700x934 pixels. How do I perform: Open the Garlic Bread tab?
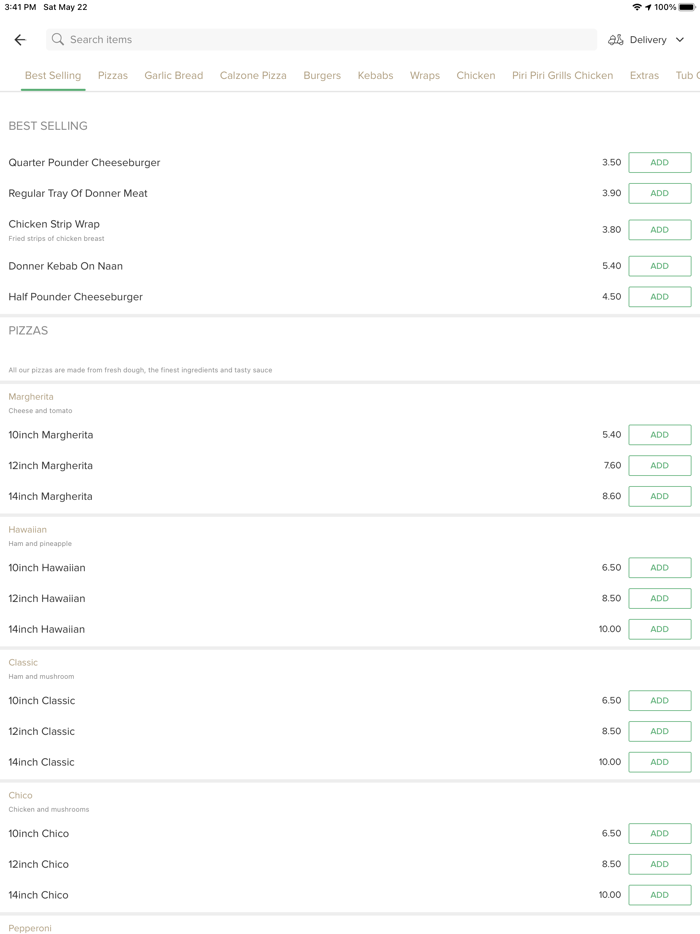tap(173, 75)
